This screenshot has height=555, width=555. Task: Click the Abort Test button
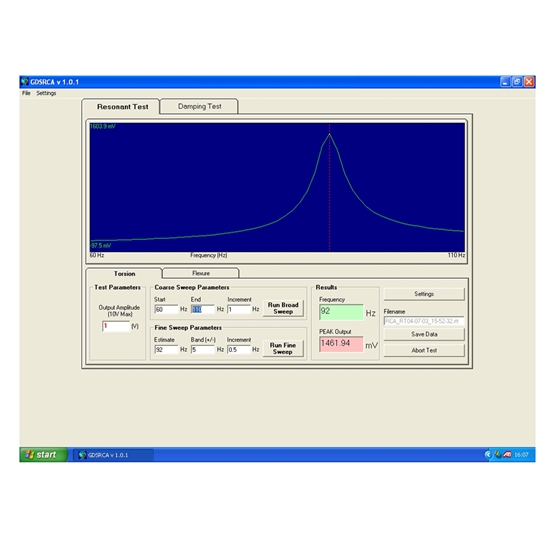pyautogui.click(x=424, y=350)
